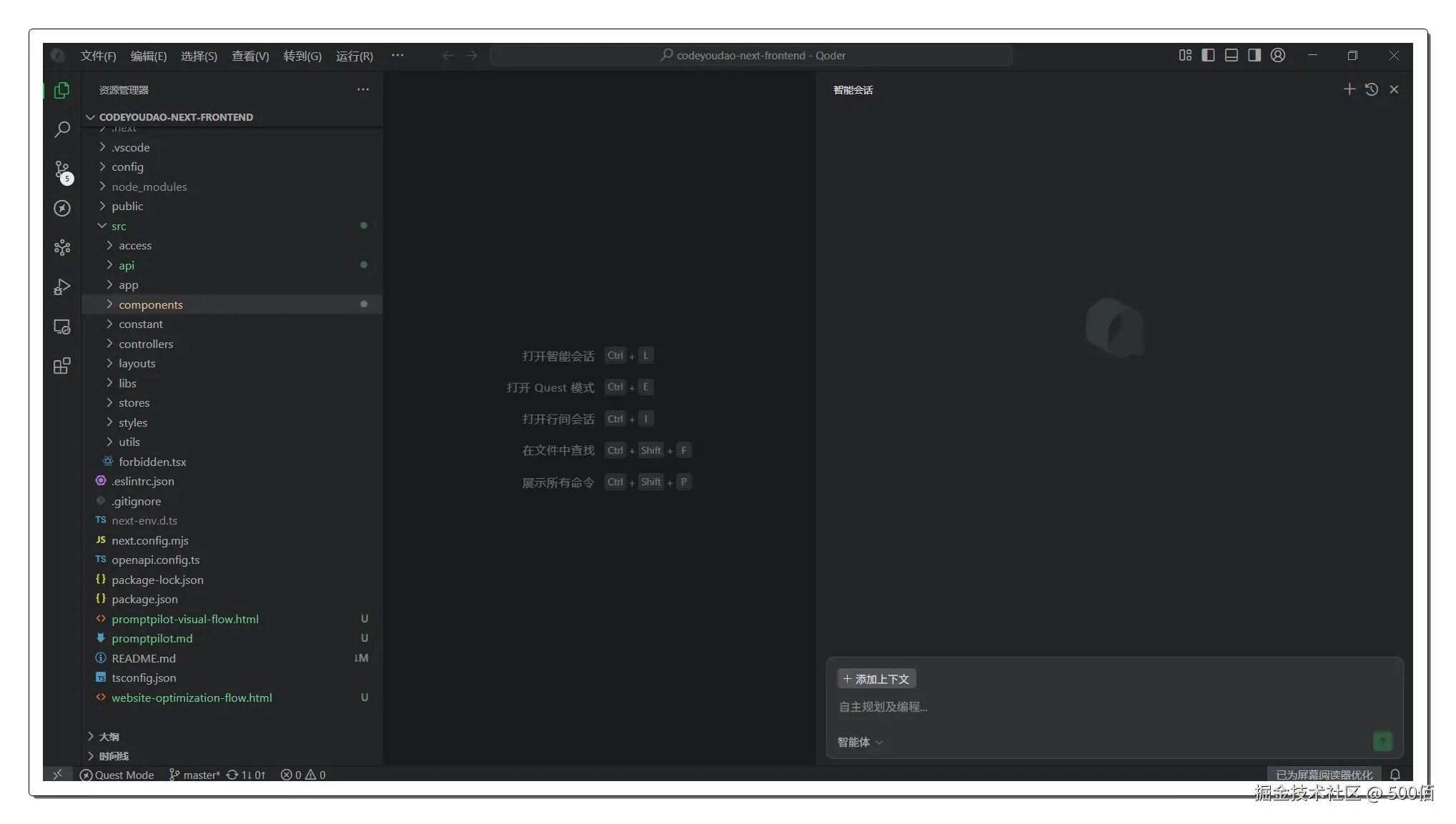This screenshot has height=824, width=1456.
Task: Toggle secondary sidebar visibility layout icon
Action: pyautogui.click(x=1254, y=55)
